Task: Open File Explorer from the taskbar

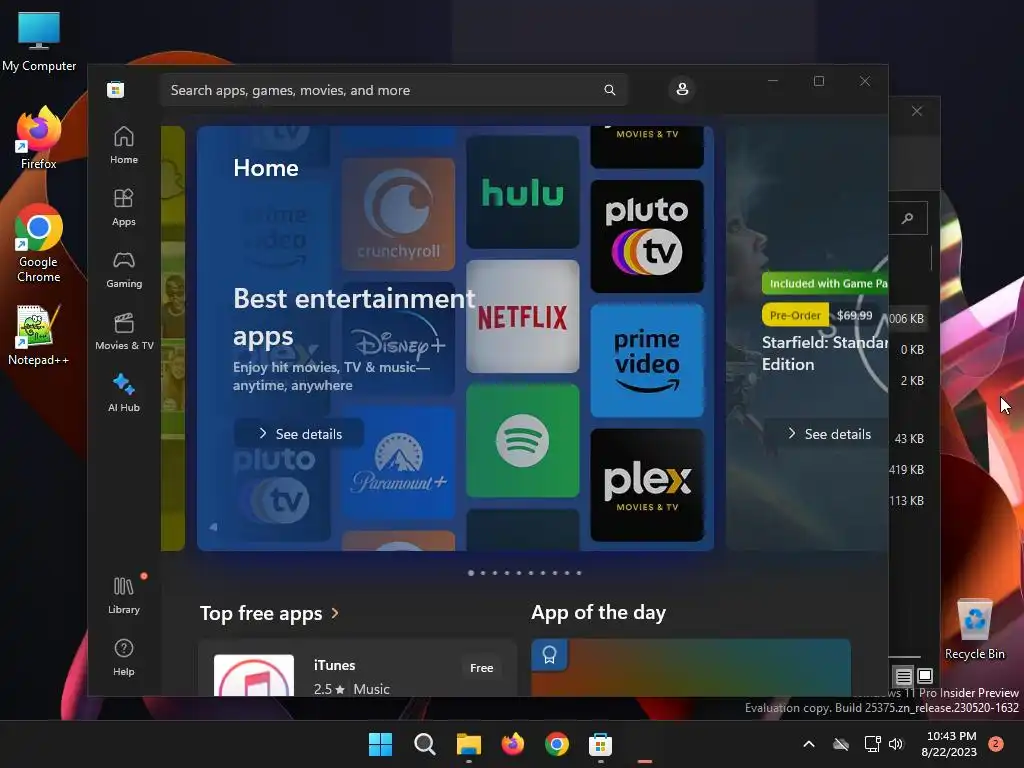Action: pyautogui.click(x=469, y=744)
